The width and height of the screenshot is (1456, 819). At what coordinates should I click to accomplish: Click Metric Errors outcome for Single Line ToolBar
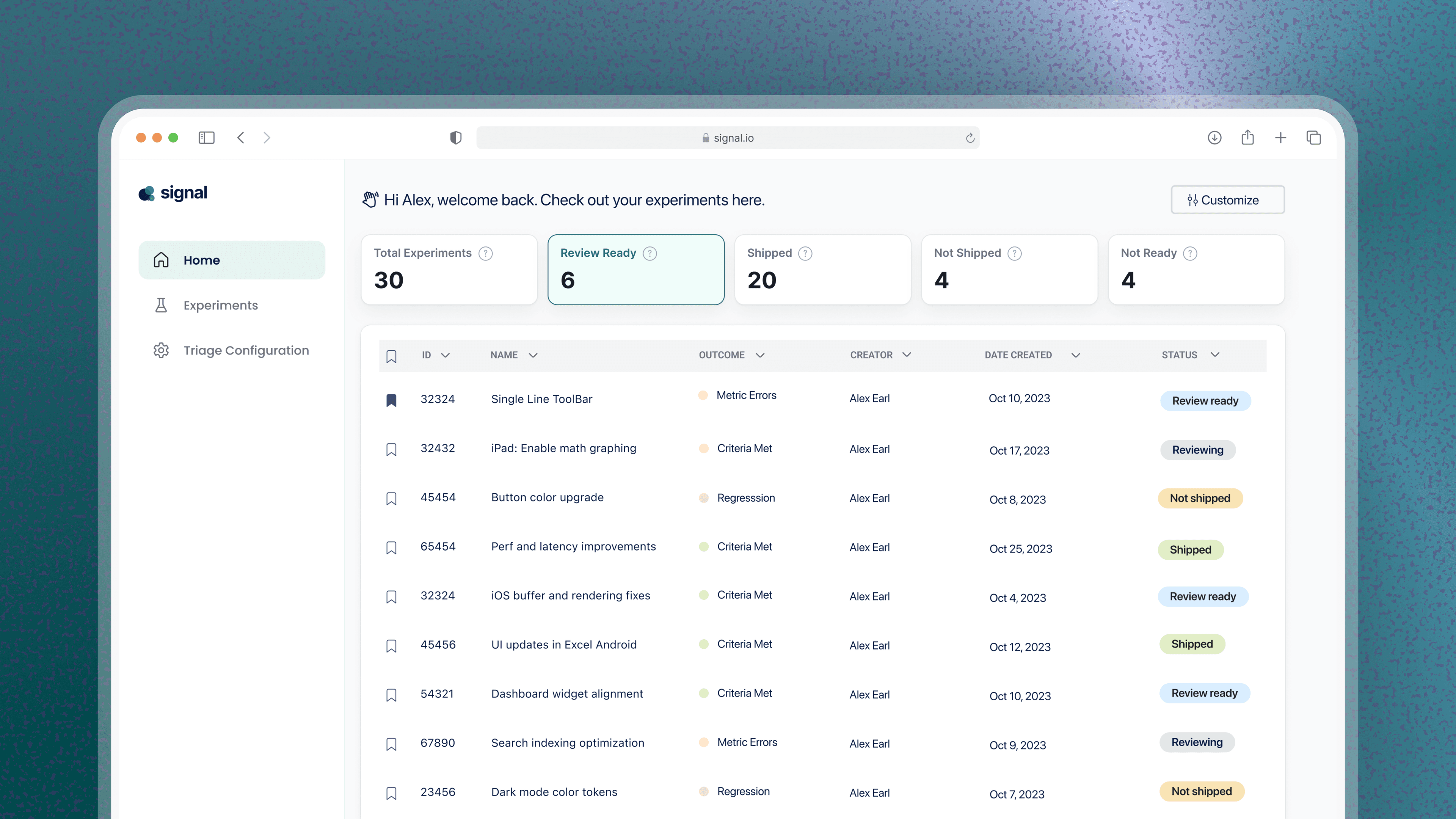pos(737,395)
